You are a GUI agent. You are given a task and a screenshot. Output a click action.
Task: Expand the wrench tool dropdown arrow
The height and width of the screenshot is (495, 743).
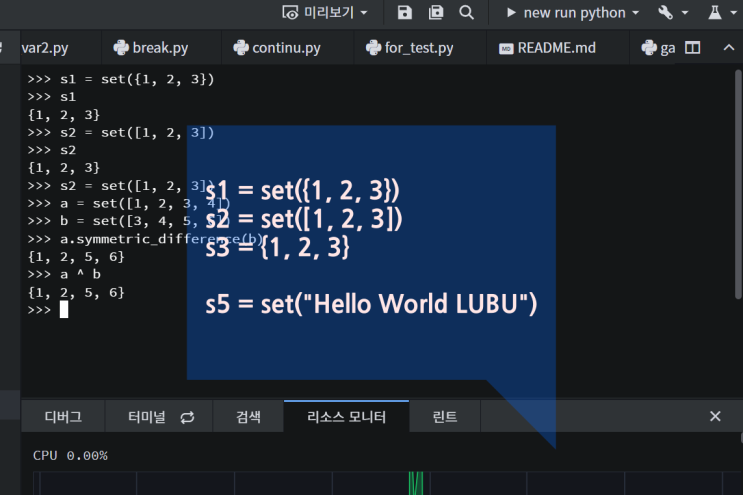point(685,12)
